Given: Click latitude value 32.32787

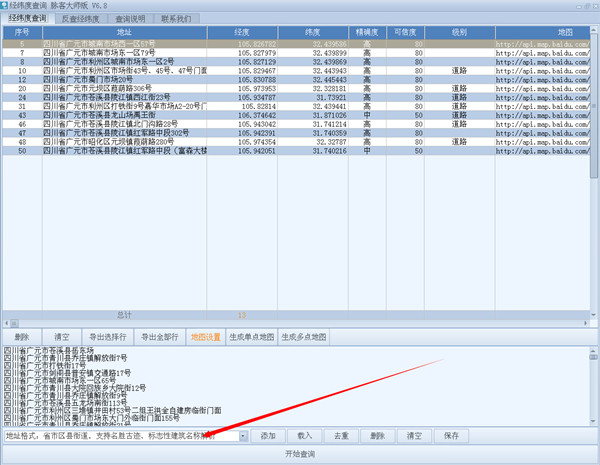Looking at the screenshot, I should (331, 142).
